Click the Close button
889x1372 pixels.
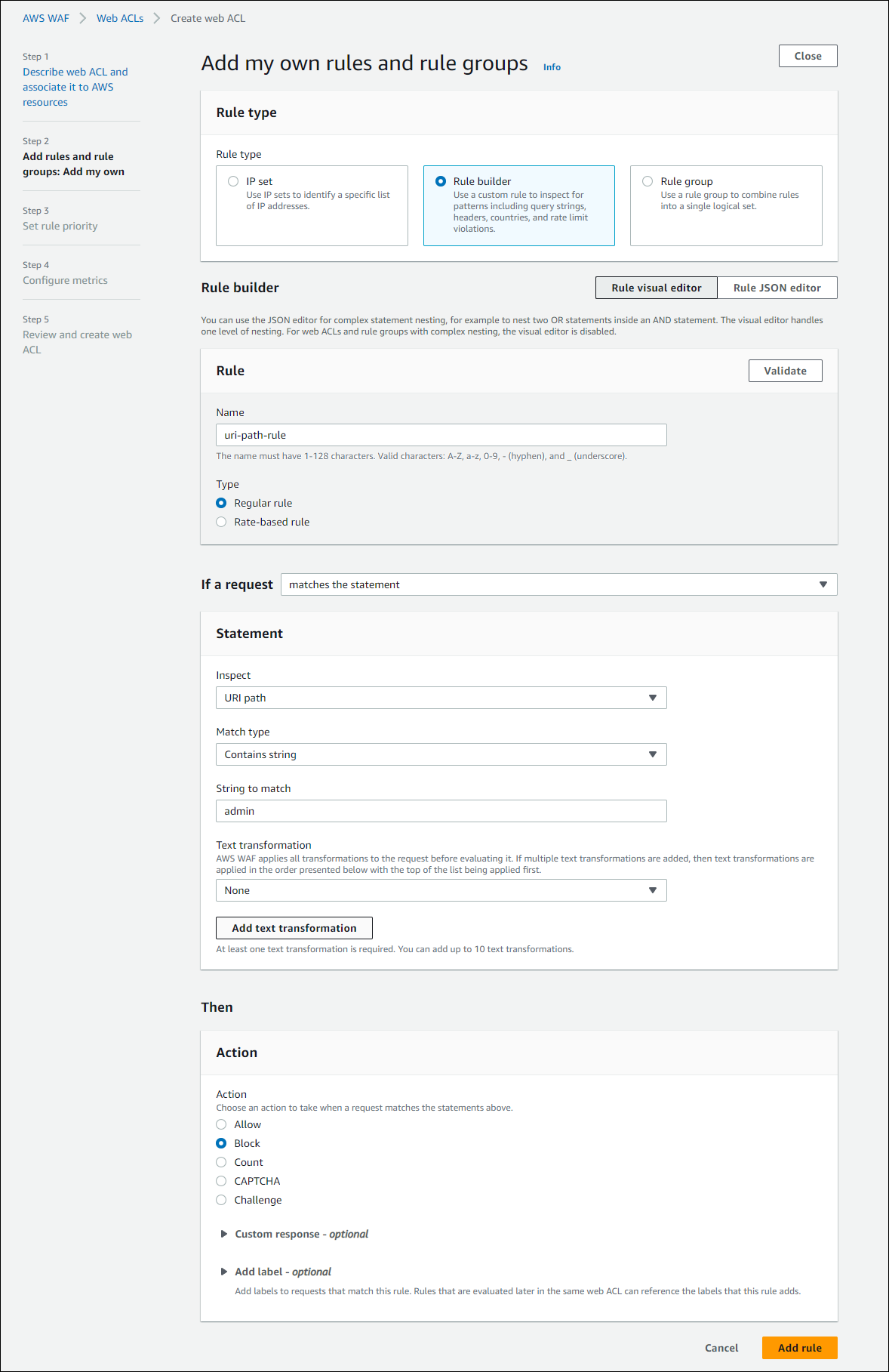[808, 56]
